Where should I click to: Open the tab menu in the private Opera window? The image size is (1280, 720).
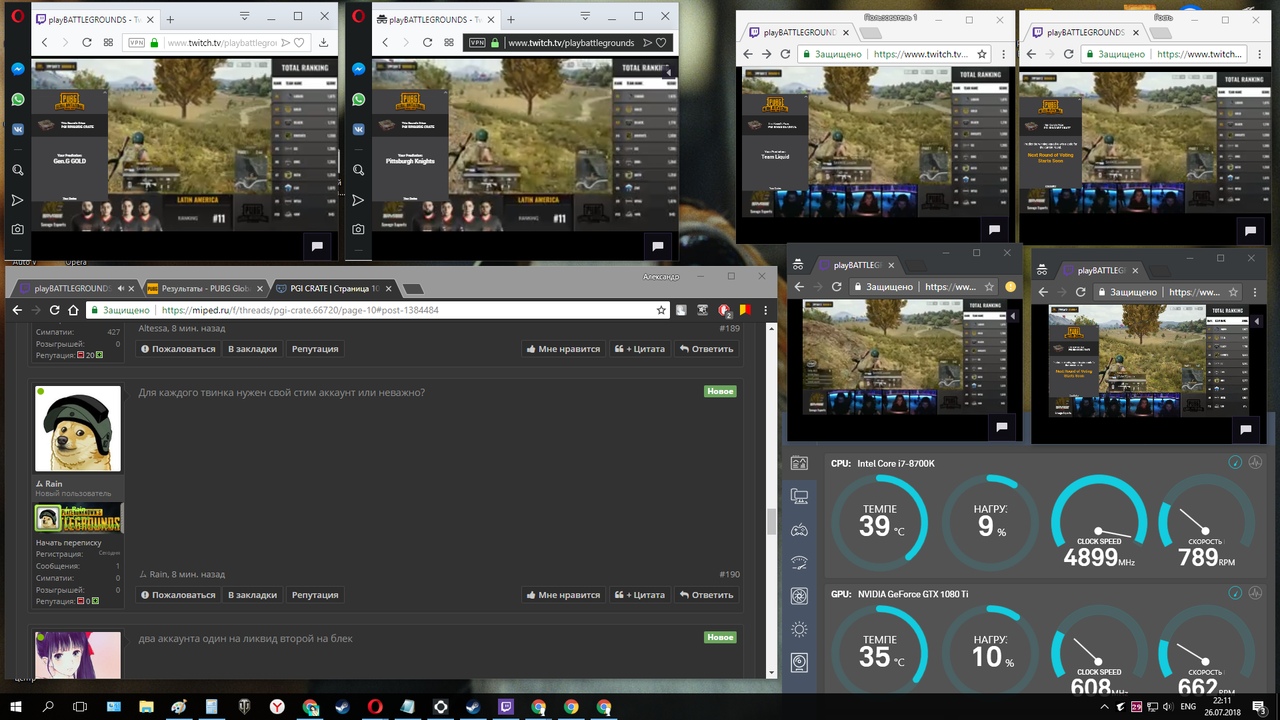(x=585, y=16)
